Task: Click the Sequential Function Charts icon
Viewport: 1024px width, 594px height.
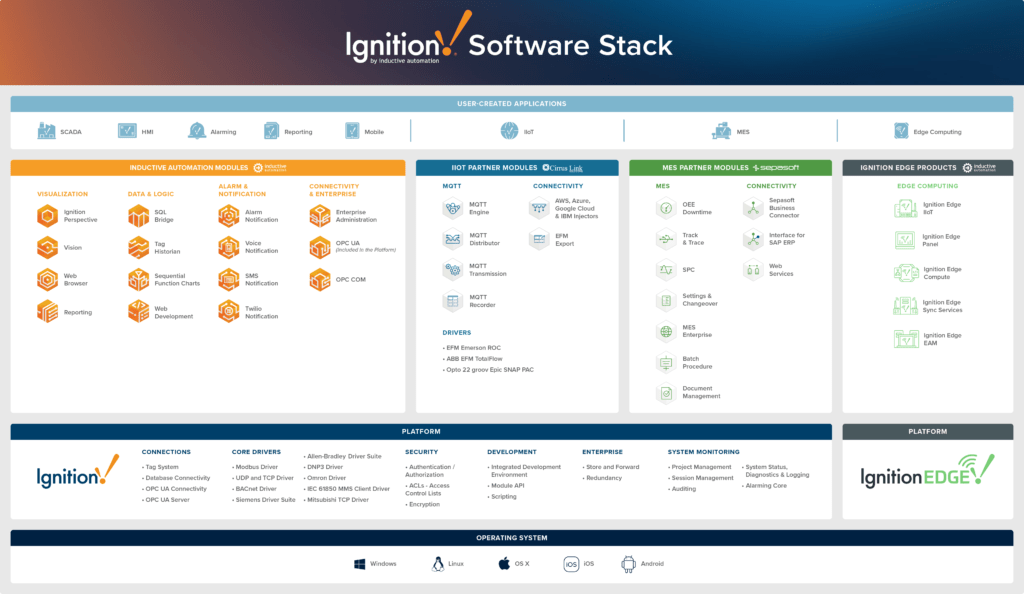Action: [x=138, y=279]
